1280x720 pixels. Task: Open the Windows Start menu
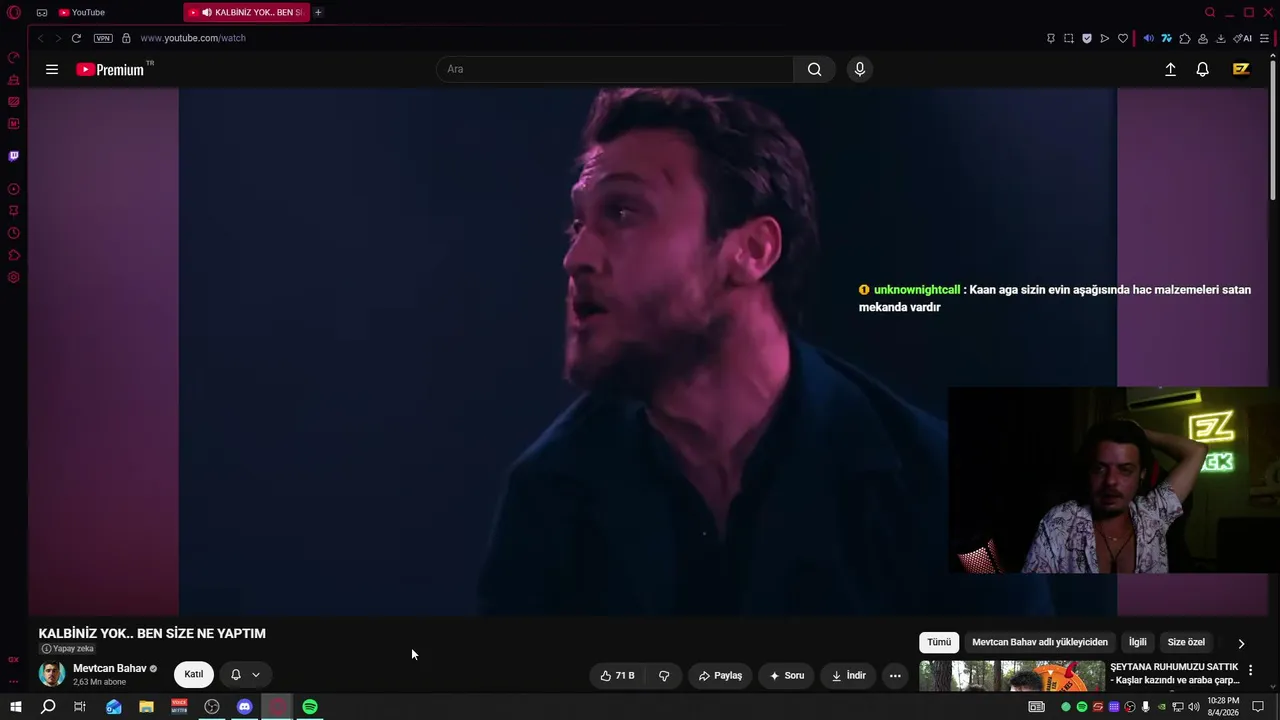15,707
